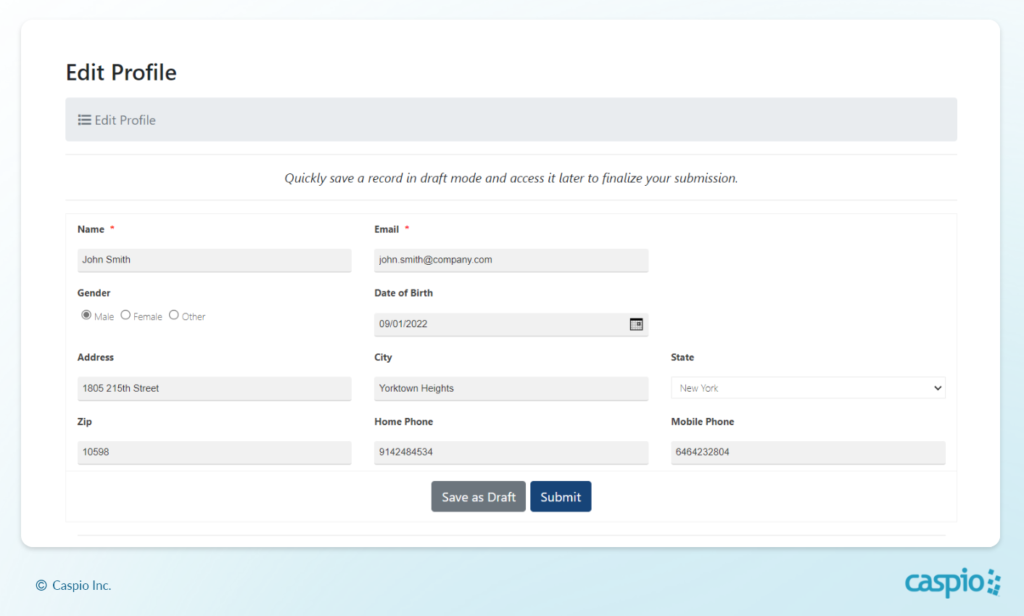Click the Home Phone number field
1024x616 pixels.
pyautogui.click(x=511, y=452)
